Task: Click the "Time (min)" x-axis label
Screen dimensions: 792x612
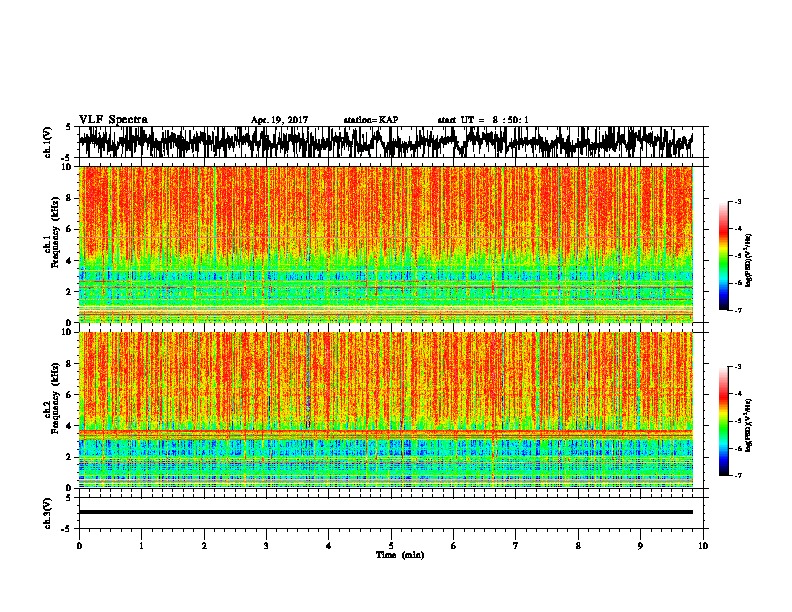Action: (400, 555)
